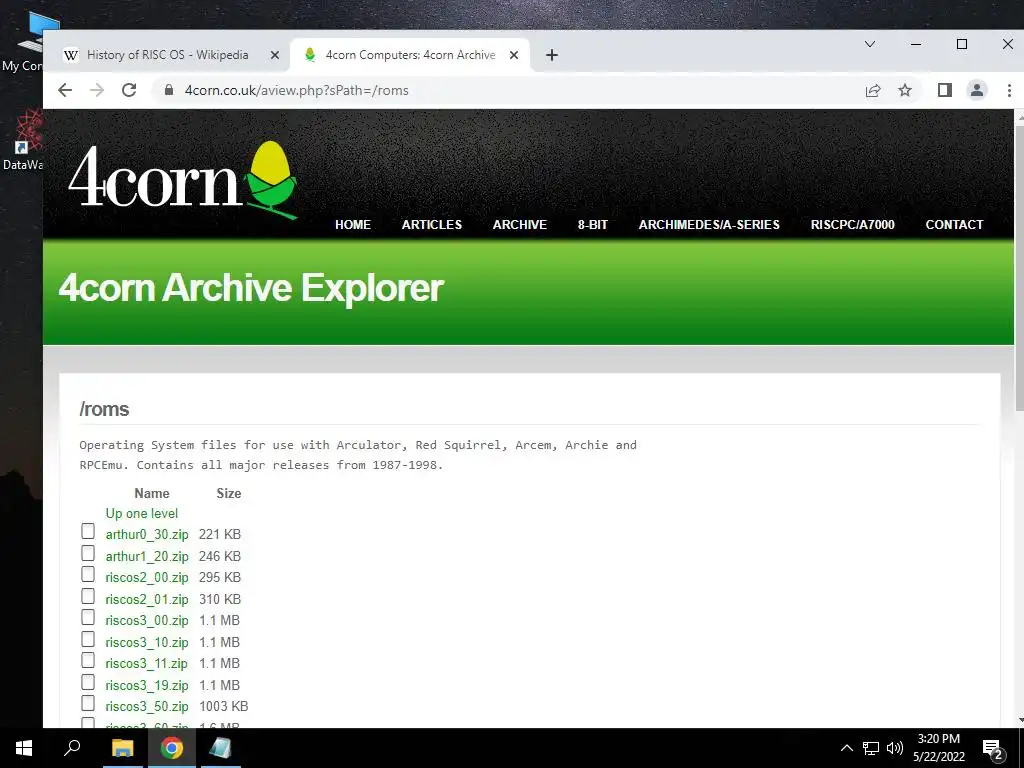Open a new browser tab
This screenshot has height=768, width=1024.
[x=552, y=55]
